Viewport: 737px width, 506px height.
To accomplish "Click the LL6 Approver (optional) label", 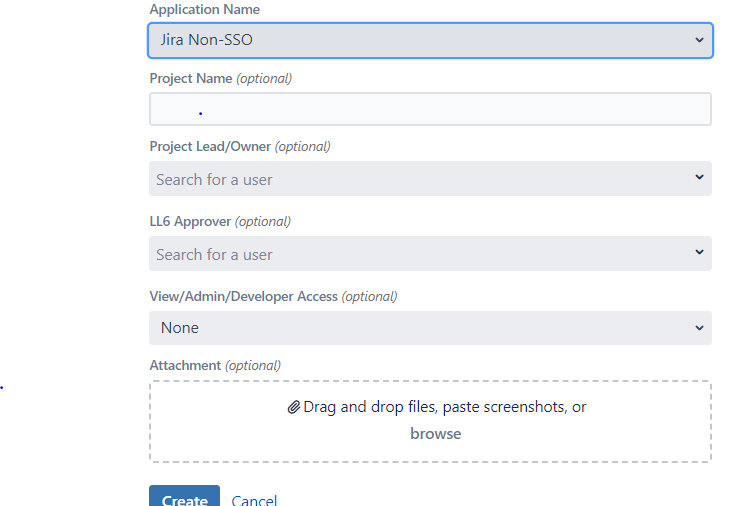I will [x=220, y=221].
